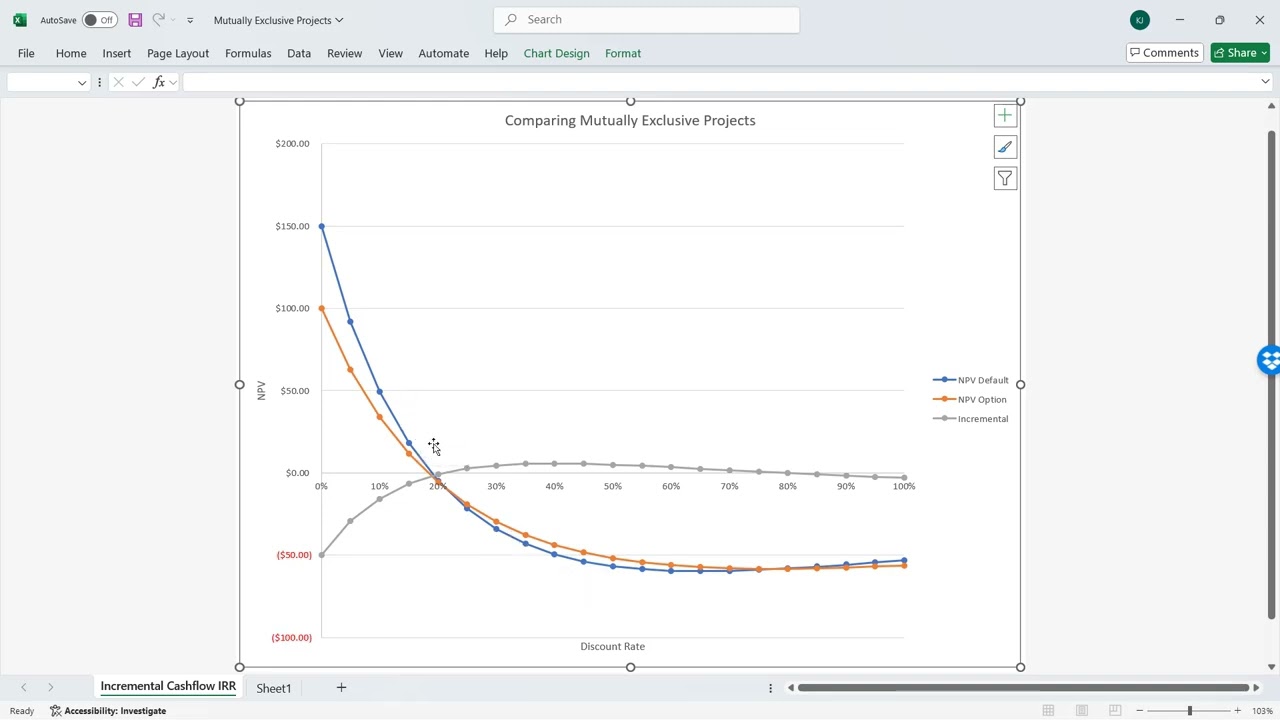
Task: Open the Formulas tab
Action: coord(248,53)
